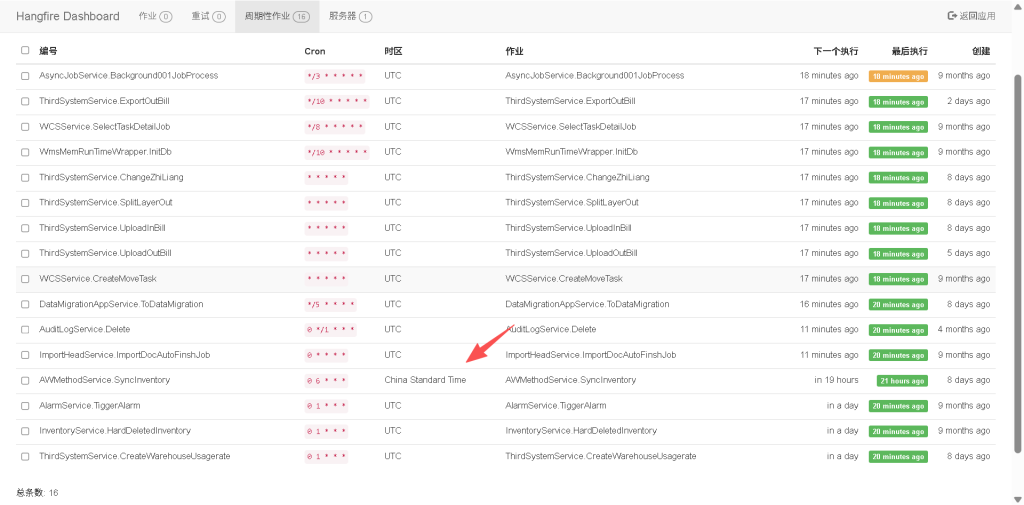
Task: Click the China Standard Time timezone cell
Action: 425,380
